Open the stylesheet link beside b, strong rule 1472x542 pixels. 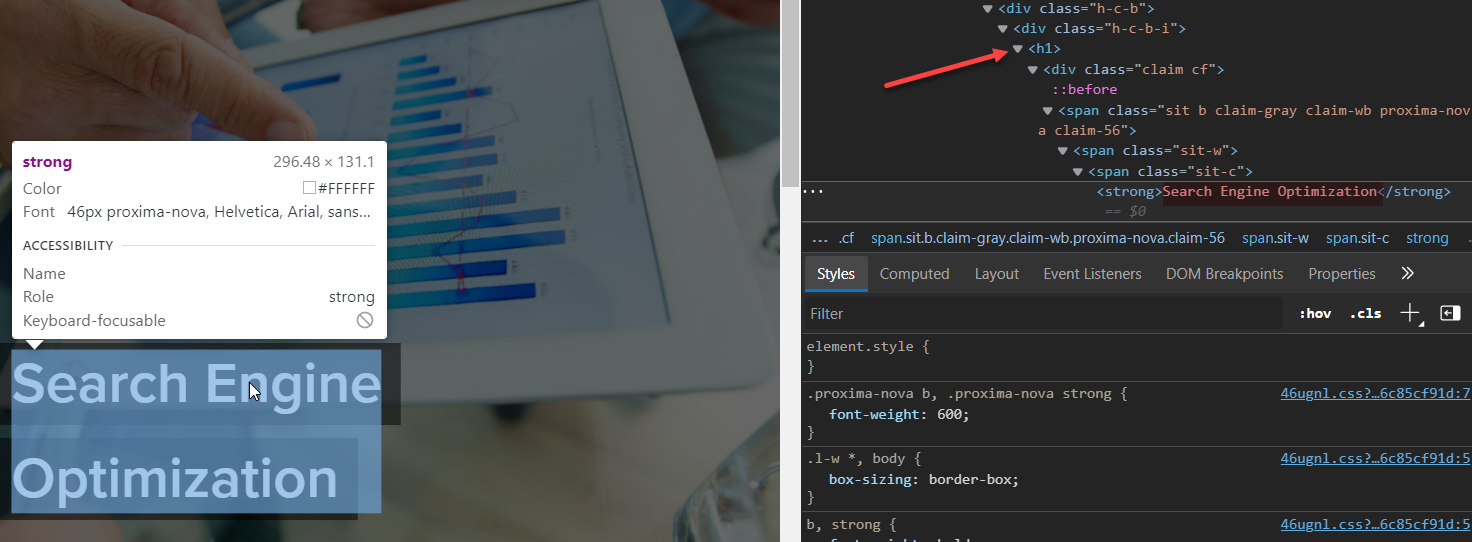[1375, 524]
